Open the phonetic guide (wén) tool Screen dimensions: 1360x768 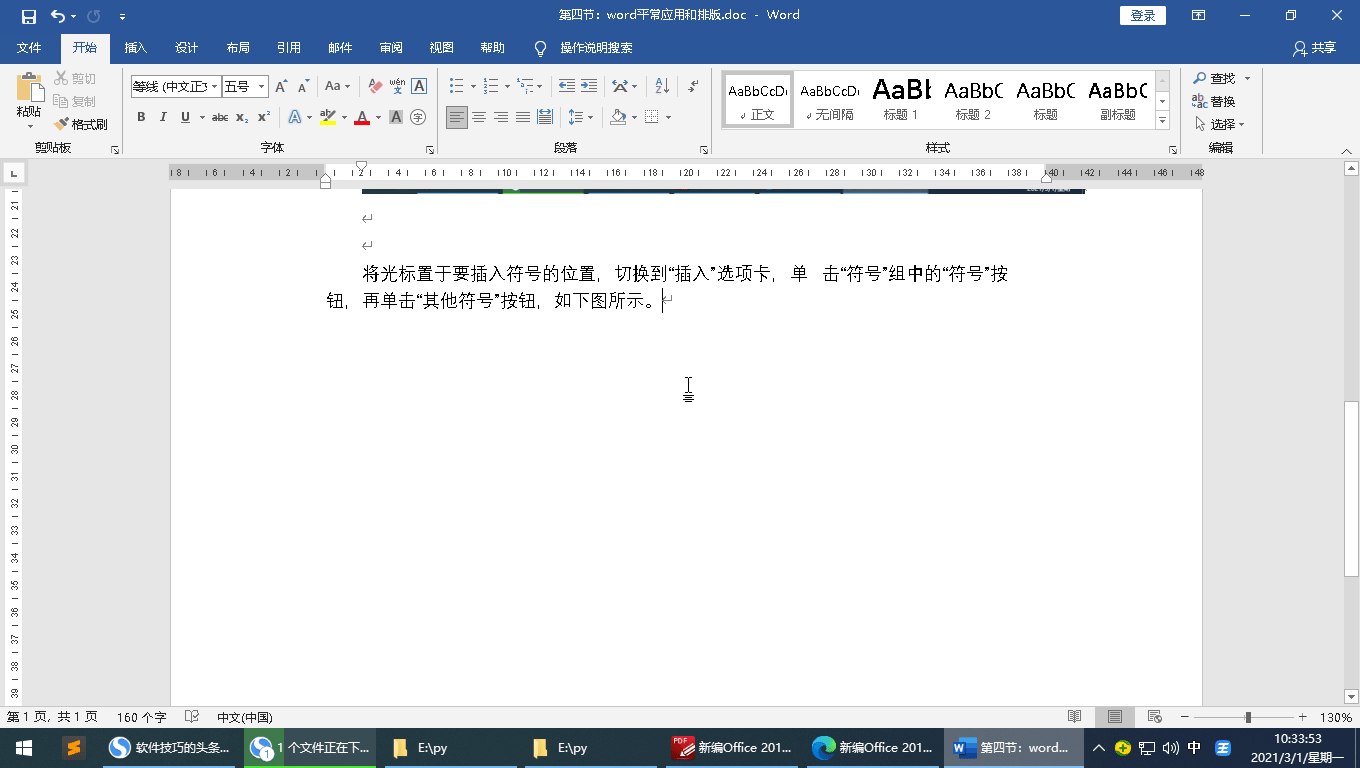coord(397,87)
